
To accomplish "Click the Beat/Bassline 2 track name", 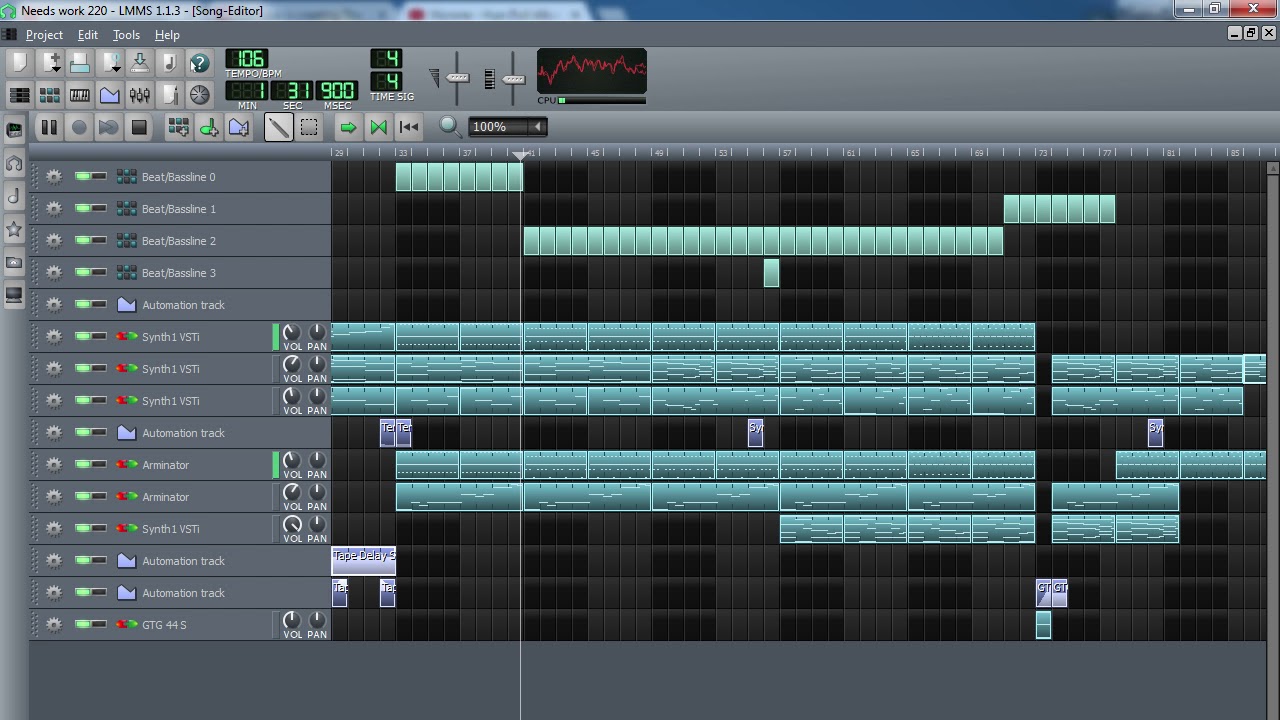I will (178, 241).
